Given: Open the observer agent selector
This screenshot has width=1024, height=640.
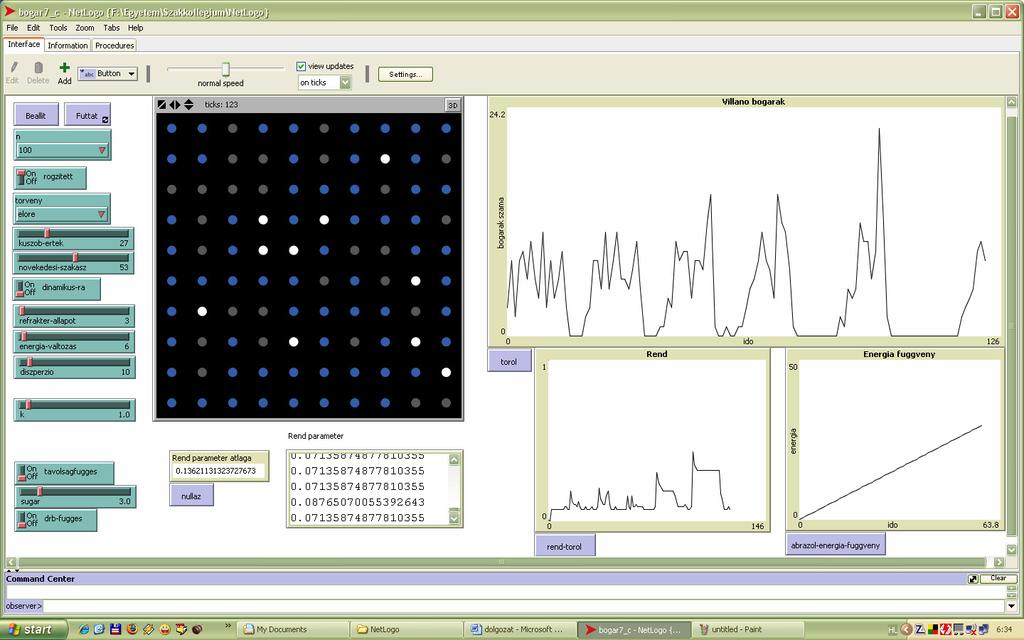Looking at the screenshot, I should pyautogui.click(x=24, y=606).
